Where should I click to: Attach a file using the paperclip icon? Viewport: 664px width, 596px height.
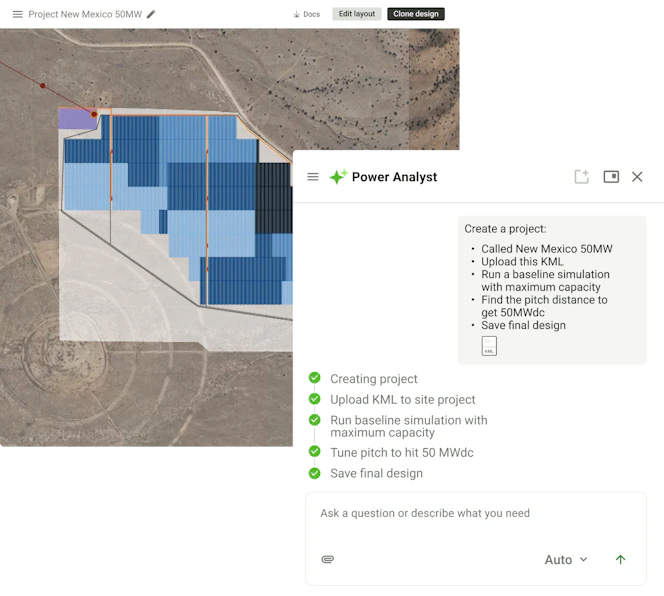pyautogui.click(x=328, y=559)
